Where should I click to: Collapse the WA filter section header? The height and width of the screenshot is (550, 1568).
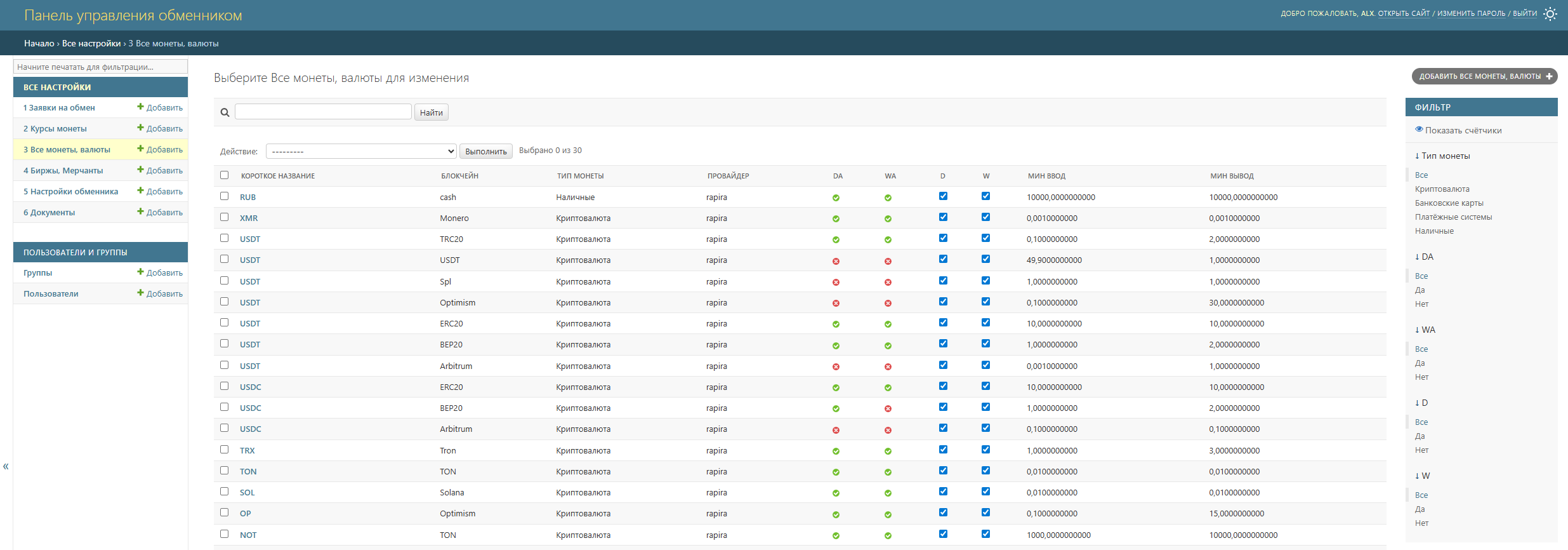(1425, 330)
